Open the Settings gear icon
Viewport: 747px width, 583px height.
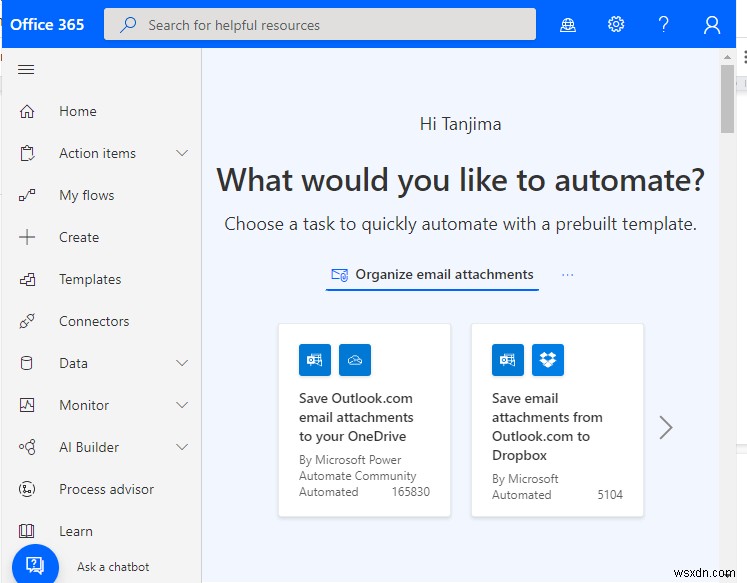coord(616,24)
